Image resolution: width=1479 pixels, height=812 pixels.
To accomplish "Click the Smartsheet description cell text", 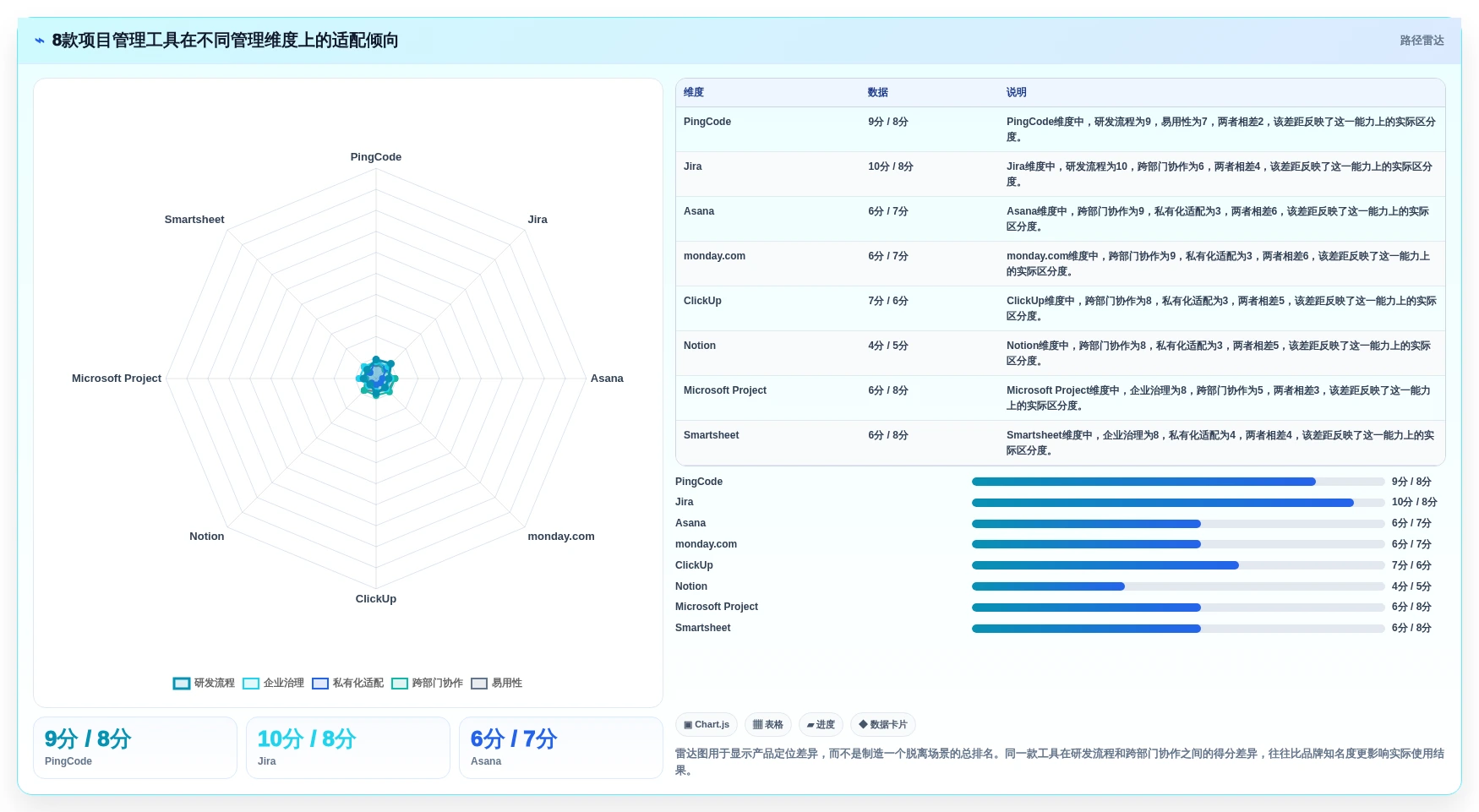I will tap(1221, 443).
